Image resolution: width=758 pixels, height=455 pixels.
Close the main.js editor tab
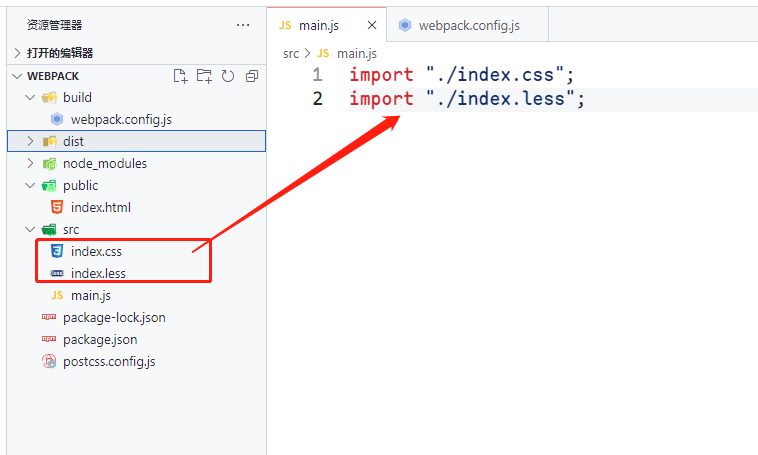pyautogui.click(x=372, y=25)
